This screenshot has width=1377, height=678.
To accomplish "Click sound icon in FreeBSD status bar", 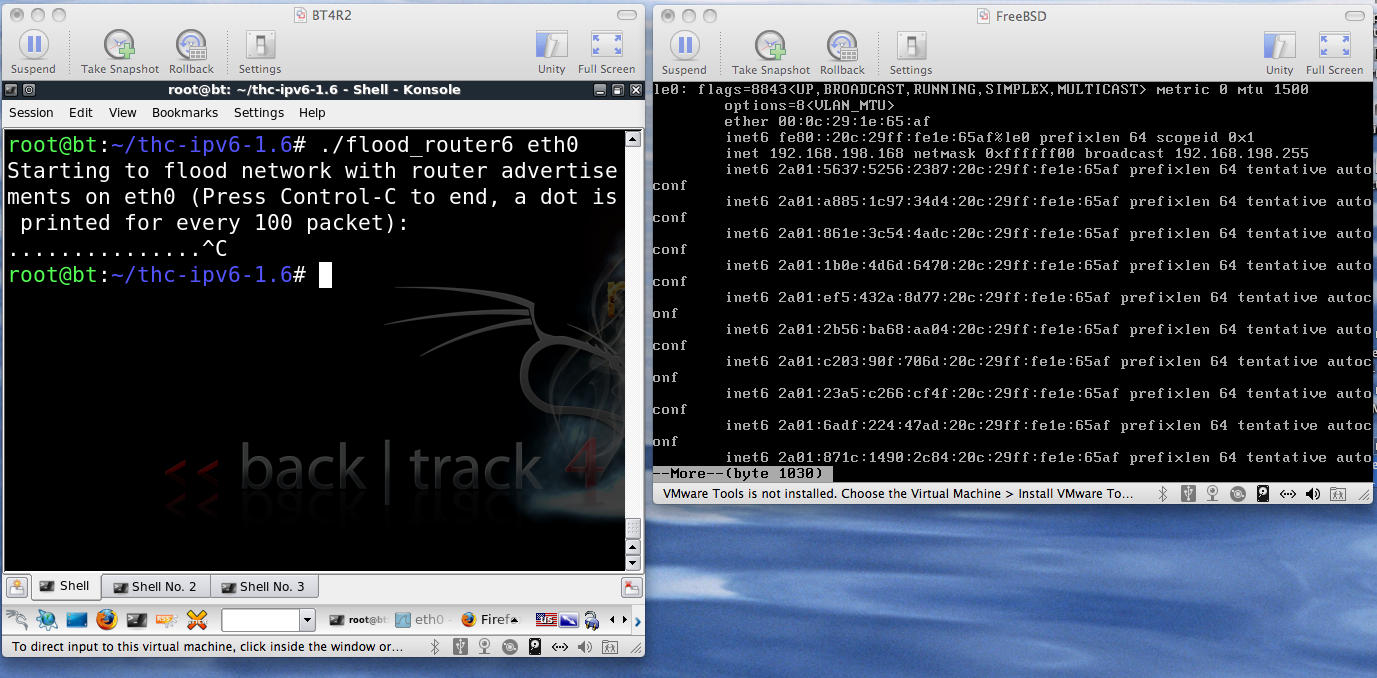I will (x=1313, y=493).
